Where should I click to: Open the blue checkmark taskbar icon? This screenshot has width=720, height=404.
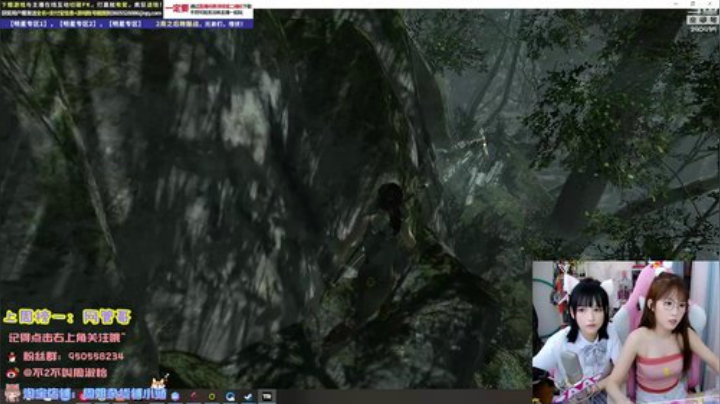248,396
